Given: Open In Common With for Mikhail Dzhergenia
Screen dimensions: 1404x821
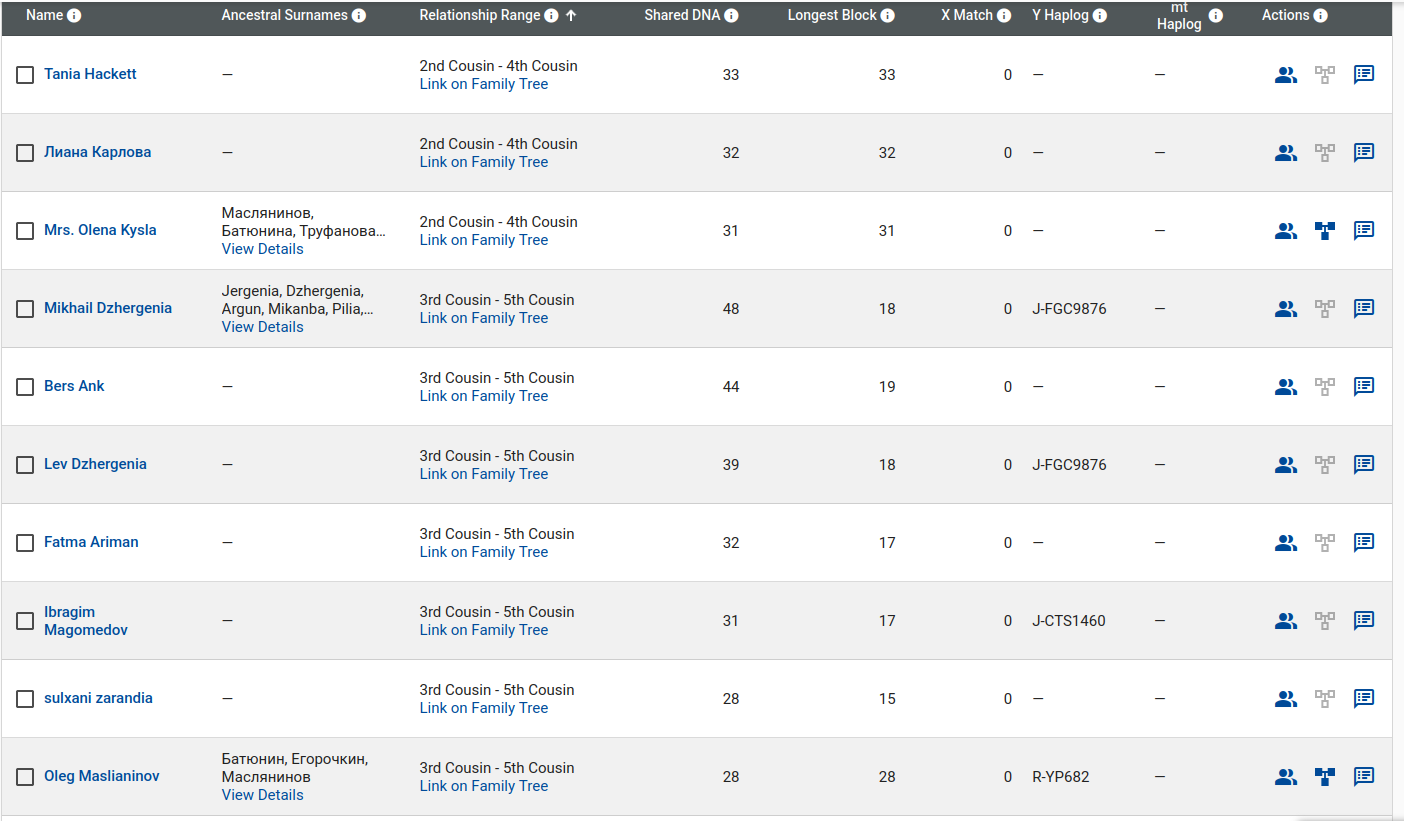Looking at the screenshot, I should (1286, 309).
